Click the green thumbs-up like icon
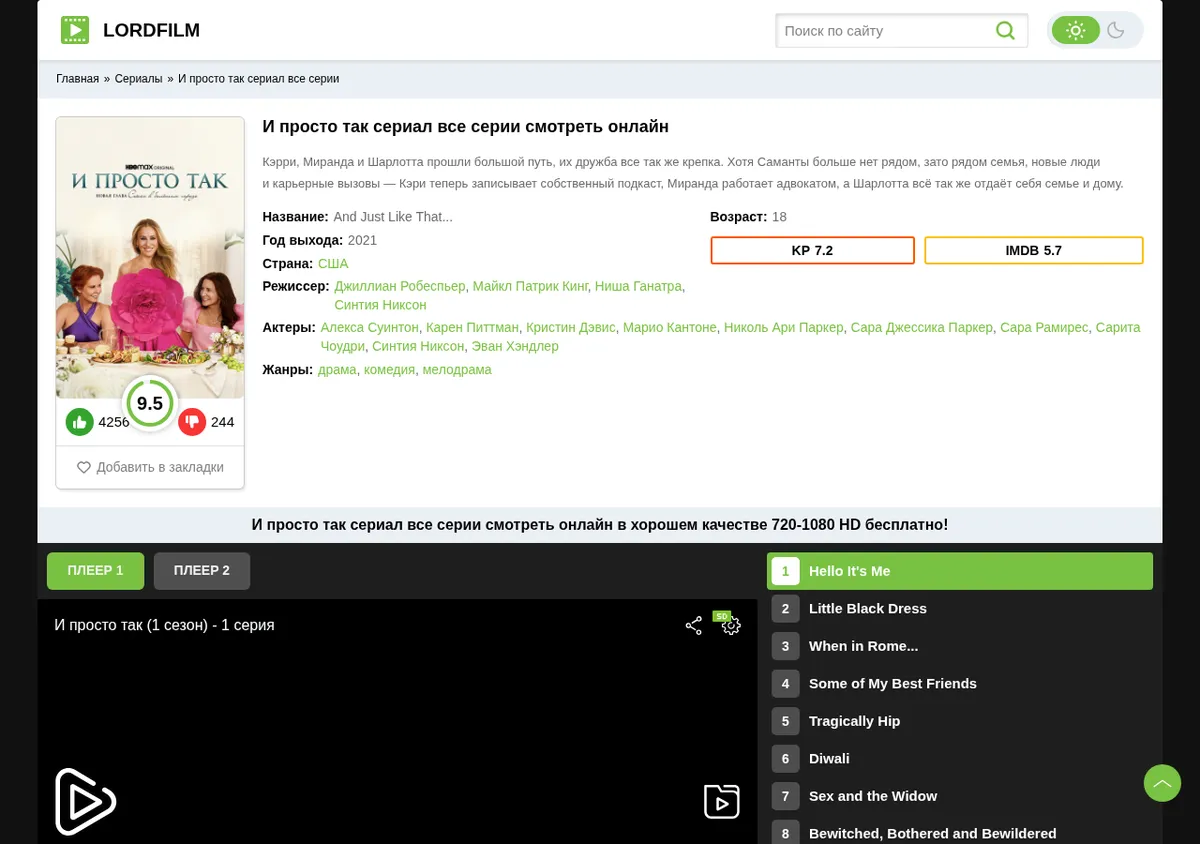1200x844 pixels. click(x=80, y=422)
